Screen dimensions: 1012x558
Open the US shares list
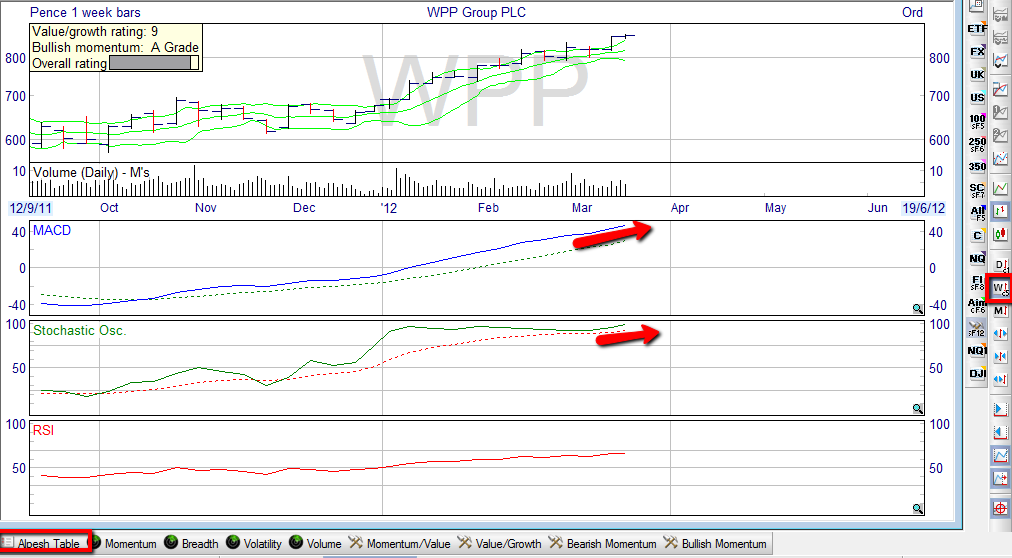coord(977,98)
